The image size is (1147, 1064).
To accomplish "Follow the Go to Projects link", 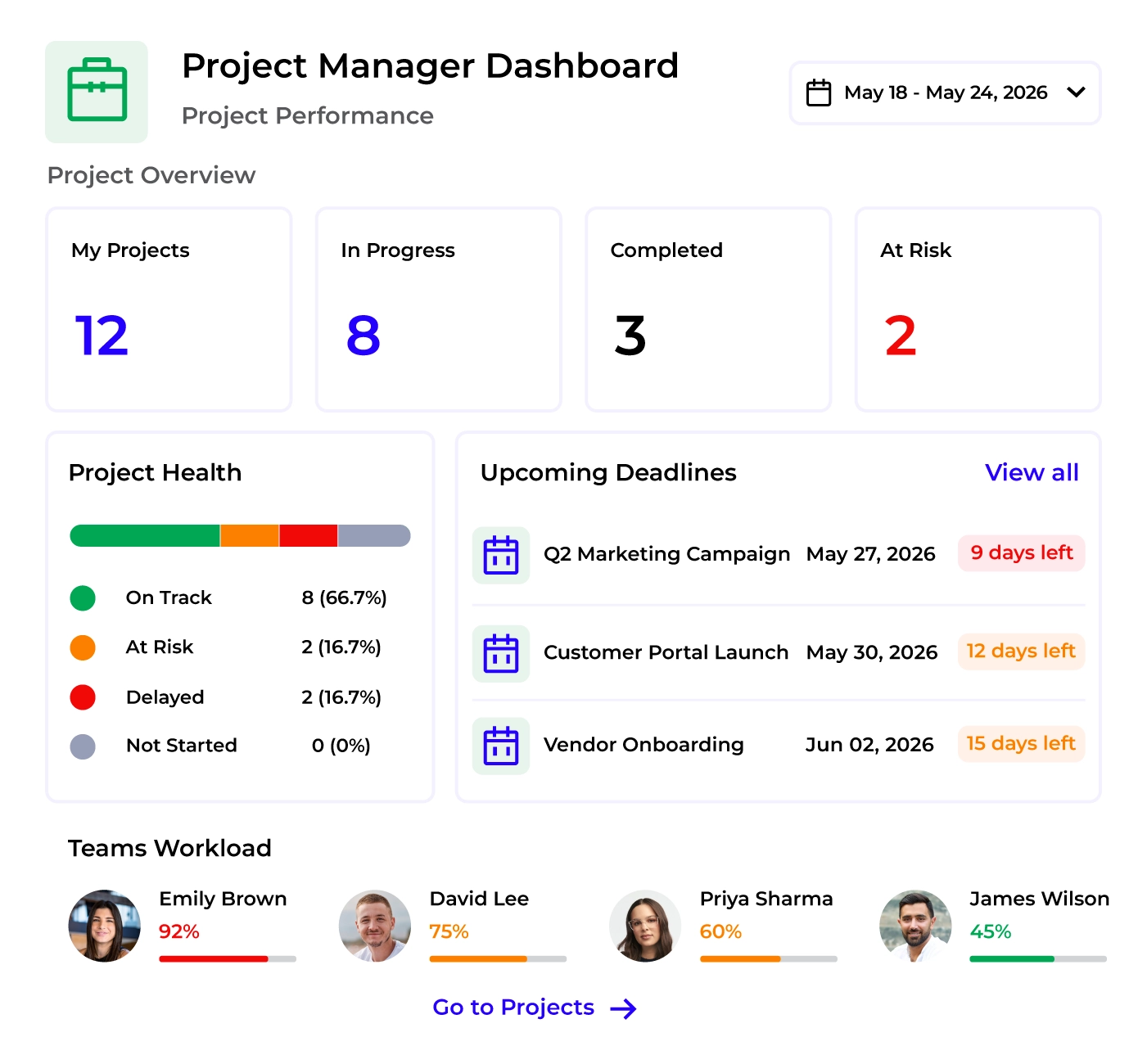I will tap(535, 1008).
